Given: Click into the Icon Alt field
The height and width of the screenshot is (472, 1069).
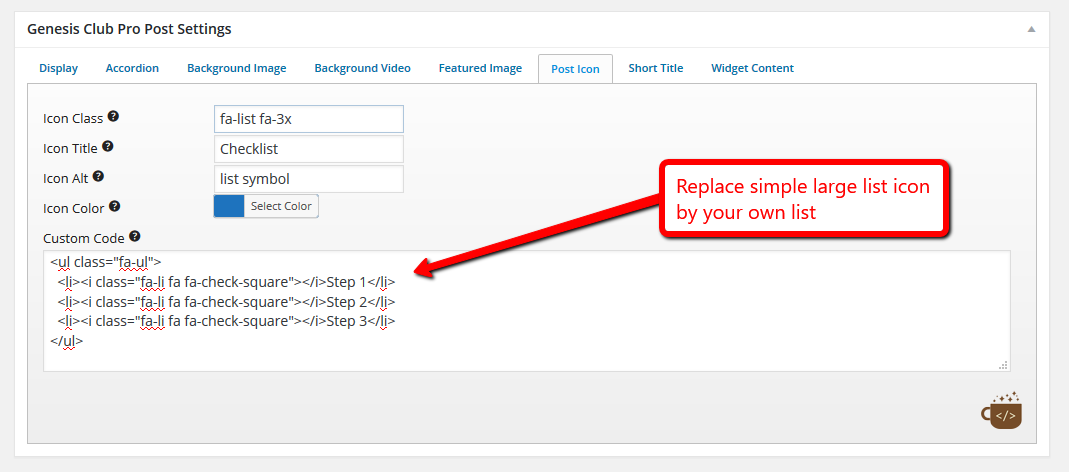Looking at the screenshot, I should (309, 179).
